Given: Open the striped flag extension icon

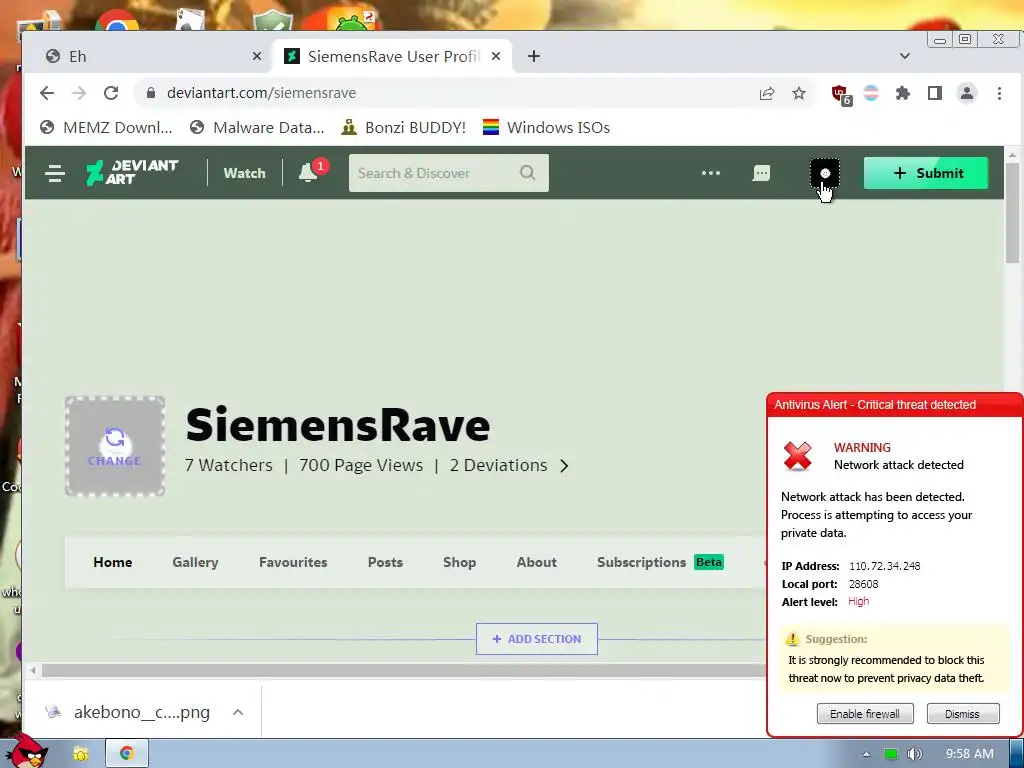Looking at the screenshot, I should click(871, 93).
